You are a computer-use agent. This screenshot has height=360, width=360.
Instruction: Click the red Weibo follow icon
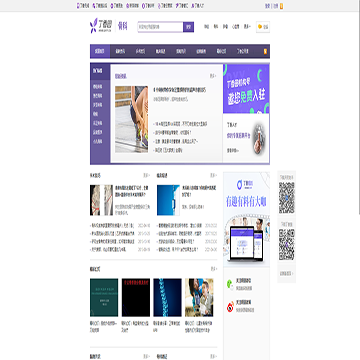click(230, 307)
